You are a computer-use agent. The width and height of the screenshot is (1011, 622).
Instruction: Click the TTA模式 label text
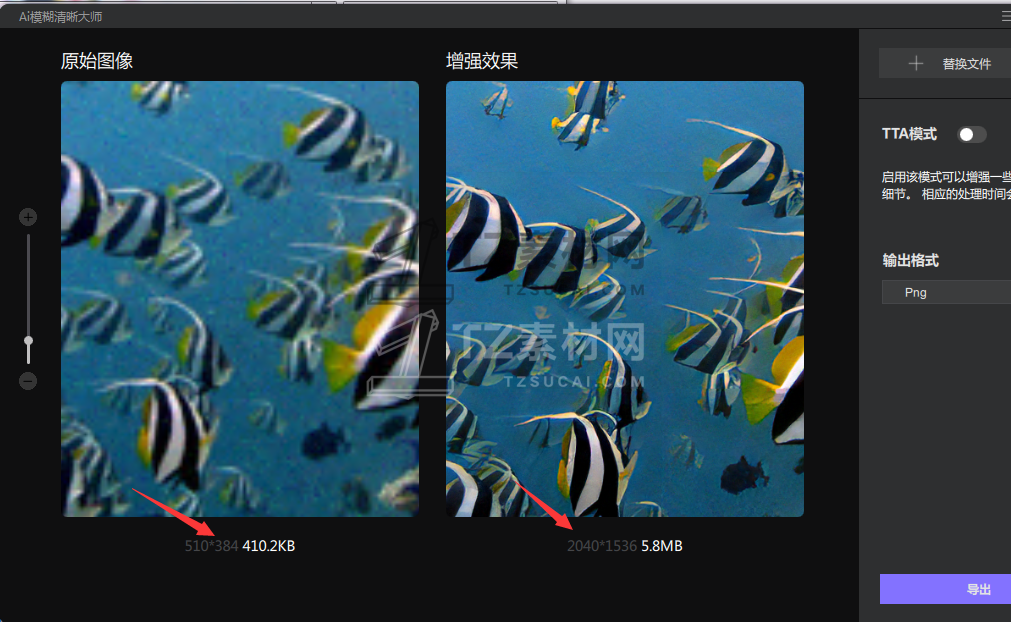point(909,134)
